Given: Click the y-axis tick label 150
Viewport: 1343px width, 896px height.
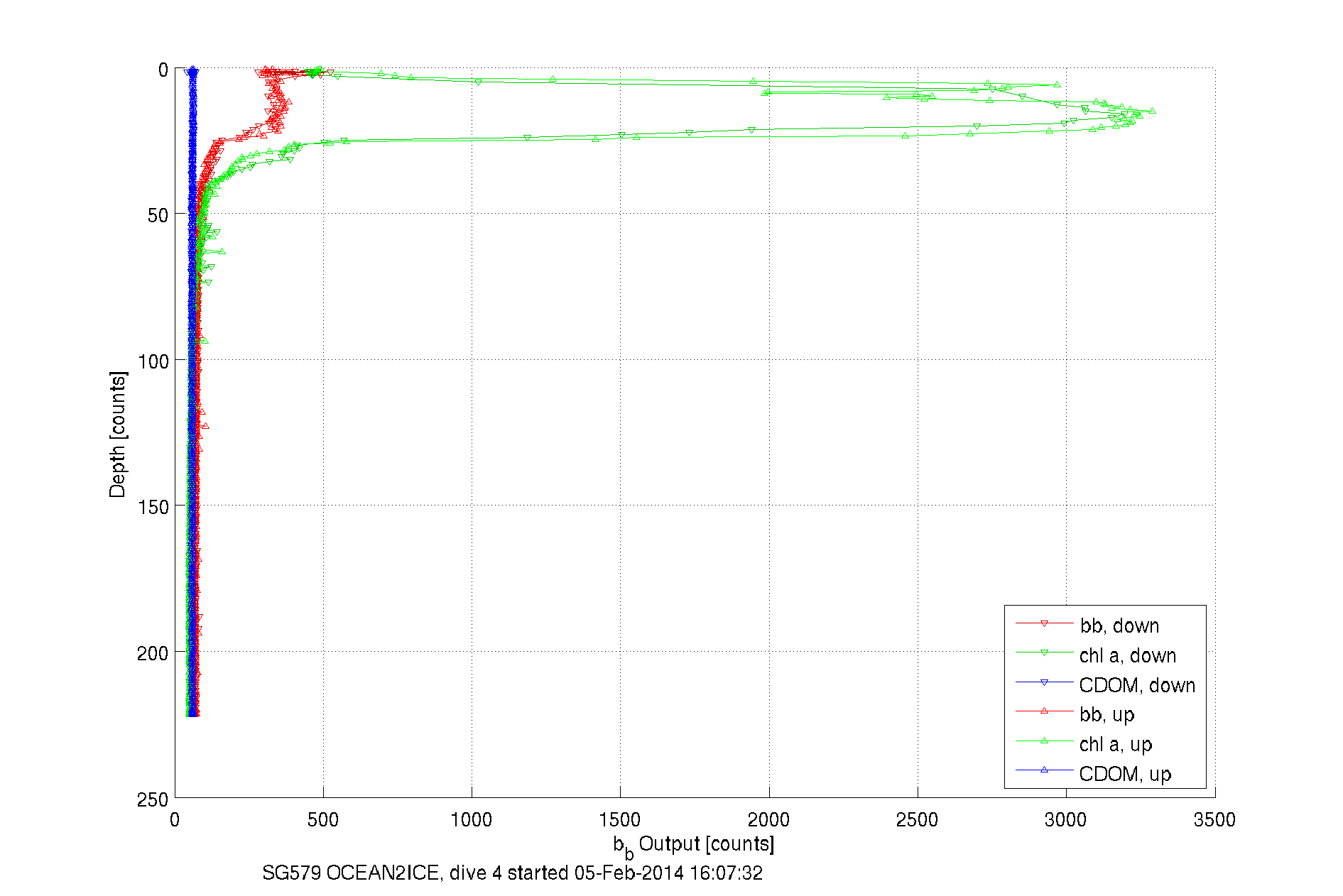Looking at the screenshot, I should [153, 507].
